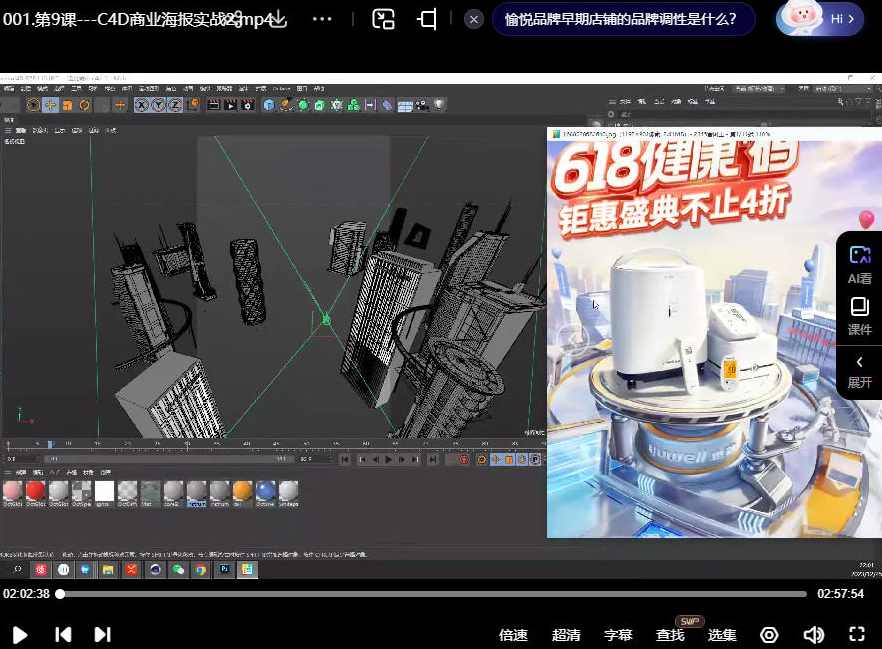Click the Photoshop icon in the taskbar
This screenshot has height=649, width=882.
(224, 569)
